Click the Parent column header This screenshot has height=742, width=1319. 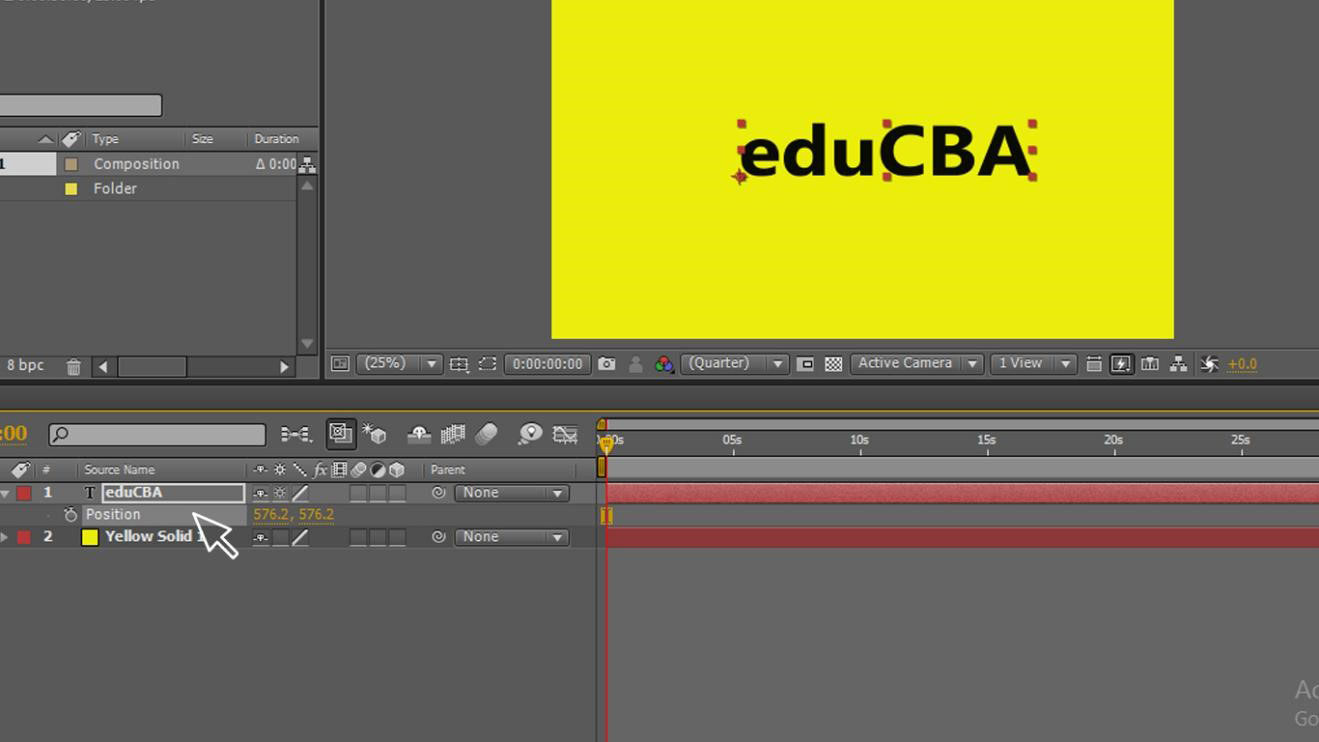pyautogui.click(x=447, y=470)
